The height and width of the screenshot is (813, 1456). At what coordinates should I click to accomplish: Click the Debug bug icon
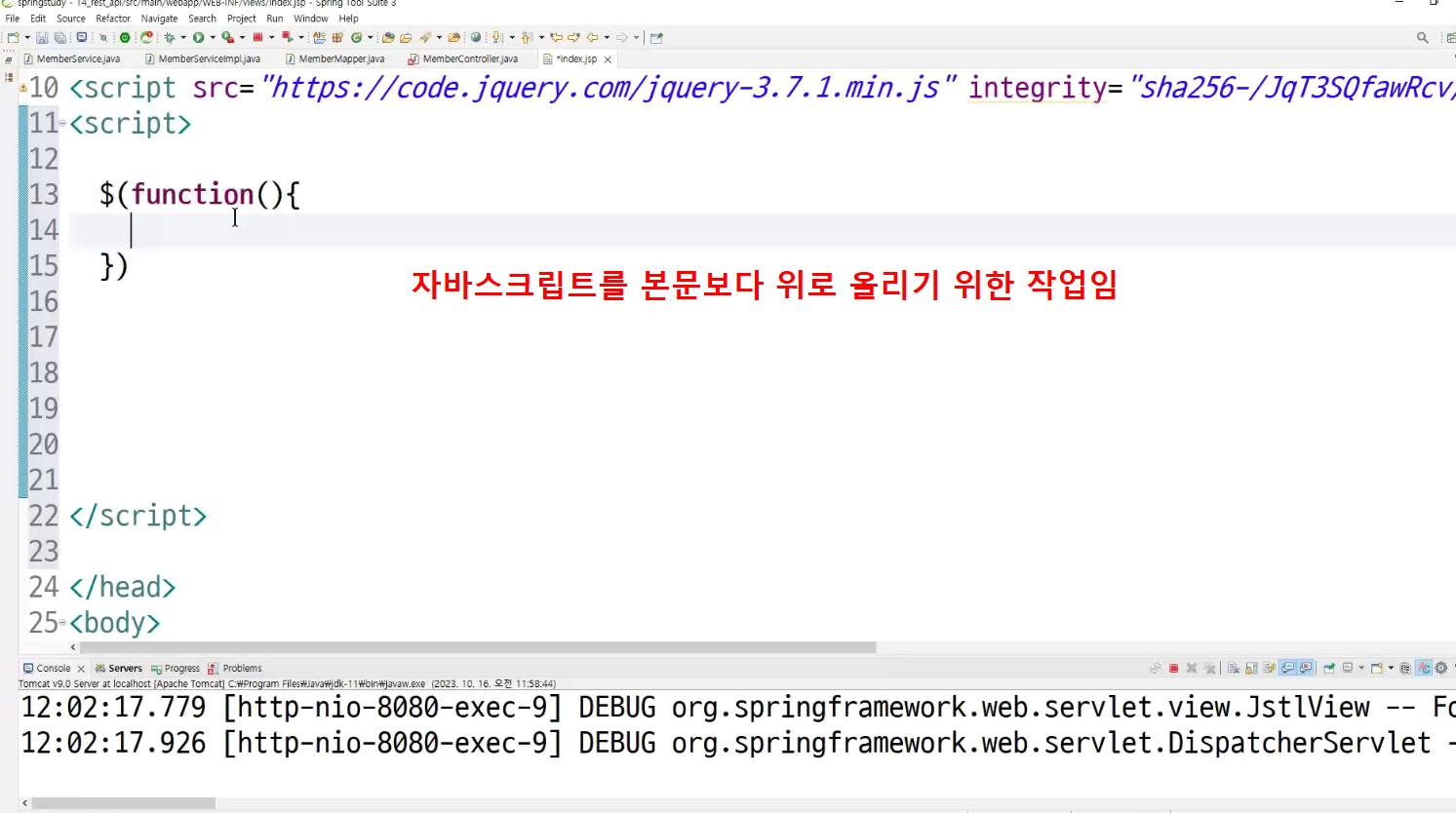coord(170,37)
